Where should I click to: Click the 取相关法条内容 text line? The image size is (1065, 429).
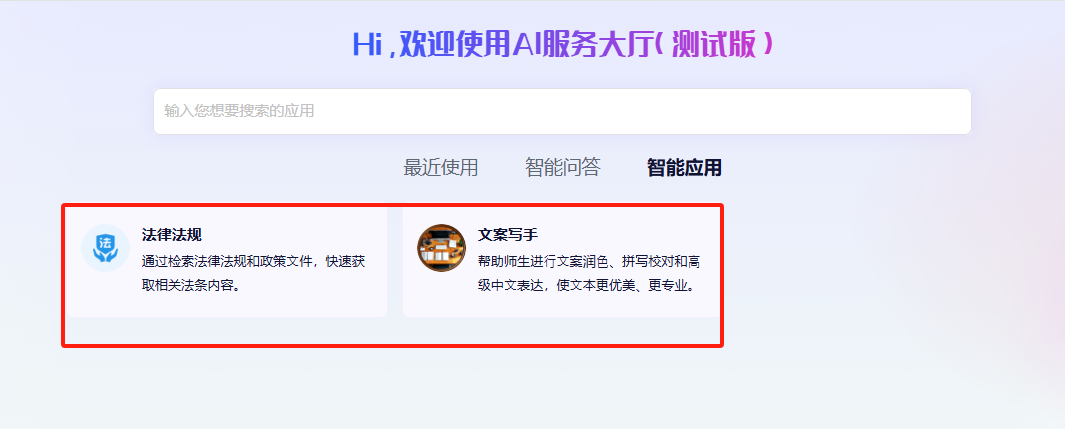[193, 285]
